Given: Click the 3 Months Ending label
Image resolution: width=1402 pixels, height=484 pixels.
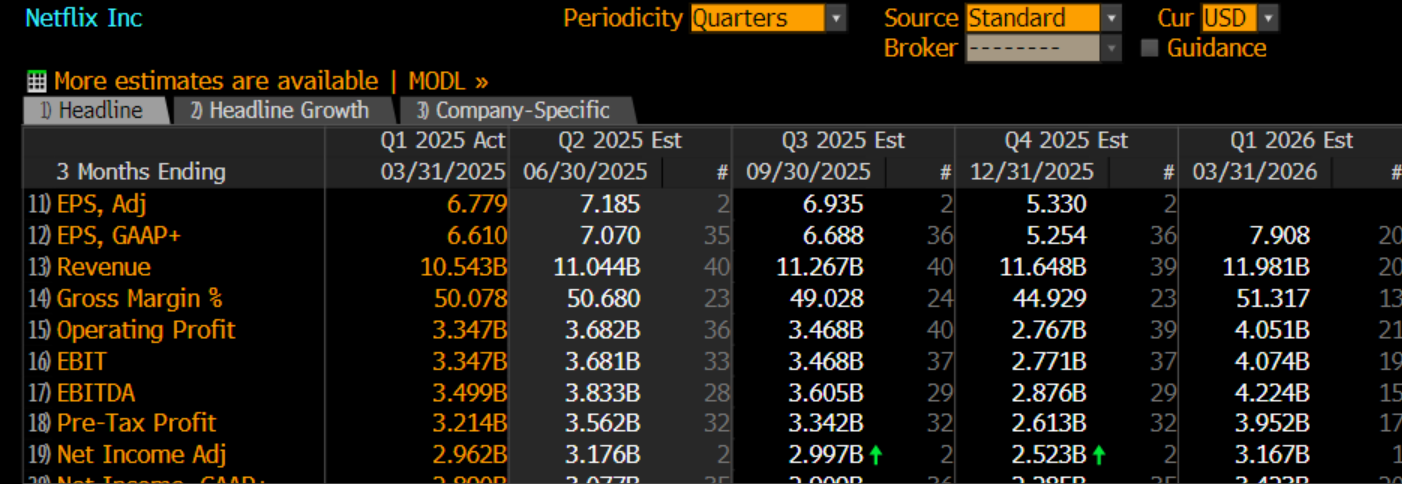Looking at the screenshot, I should [x=140, y=172].
